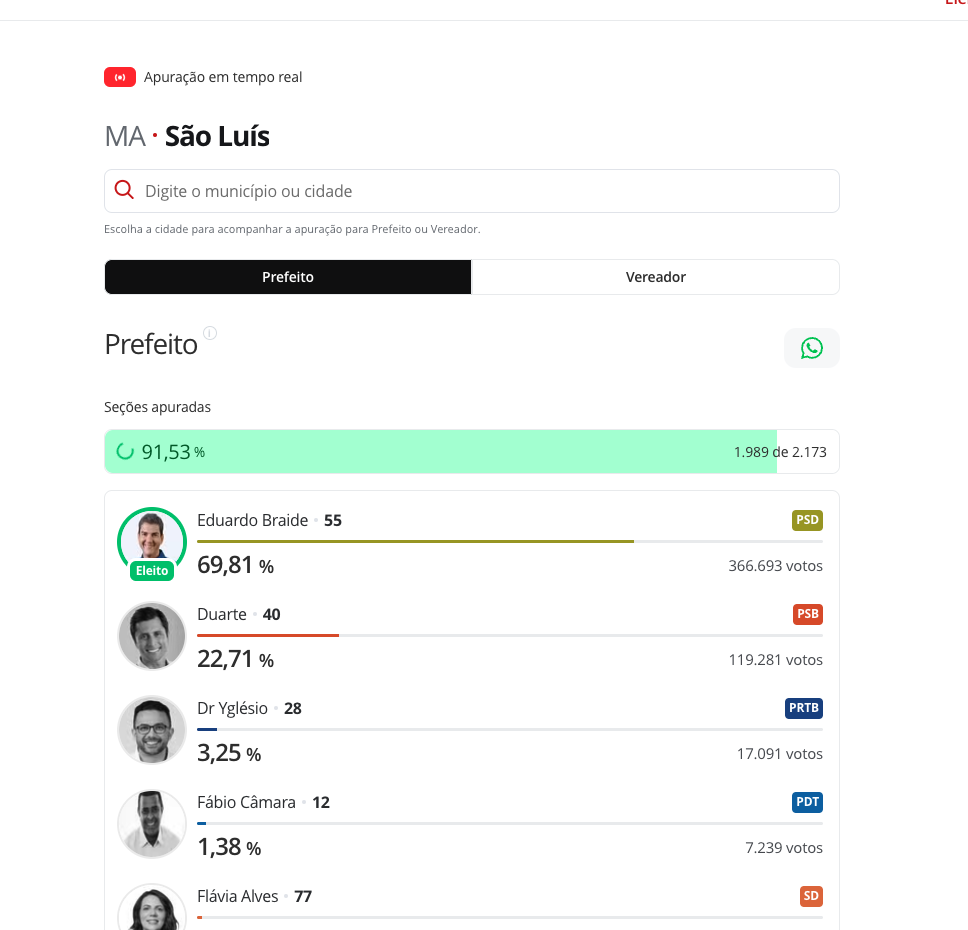Click Duarte's candidate photo

pyautogui.click(x=152, y=636)
